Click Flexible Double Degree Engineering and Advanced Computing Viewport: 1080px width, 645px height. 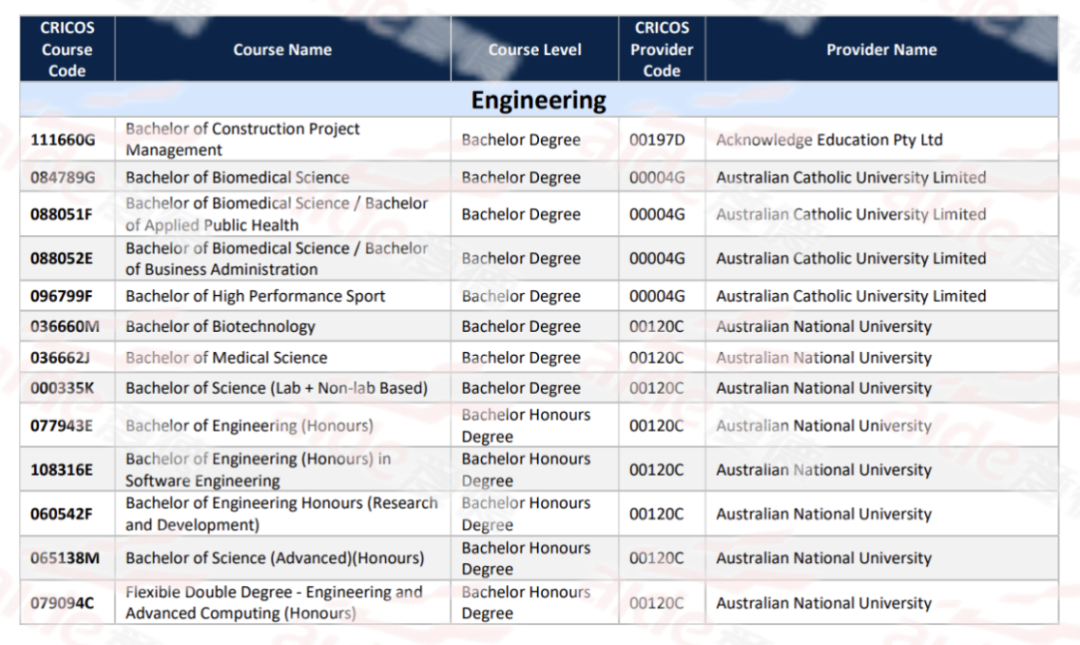click(x=274, y=602)
